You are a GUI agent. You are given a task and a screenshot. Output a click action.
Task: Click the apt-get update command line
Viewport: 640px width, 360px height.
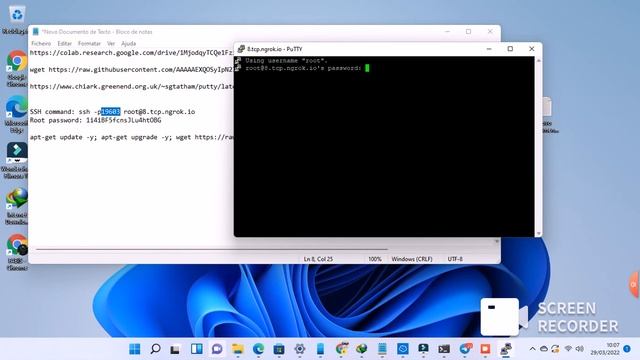131,137
